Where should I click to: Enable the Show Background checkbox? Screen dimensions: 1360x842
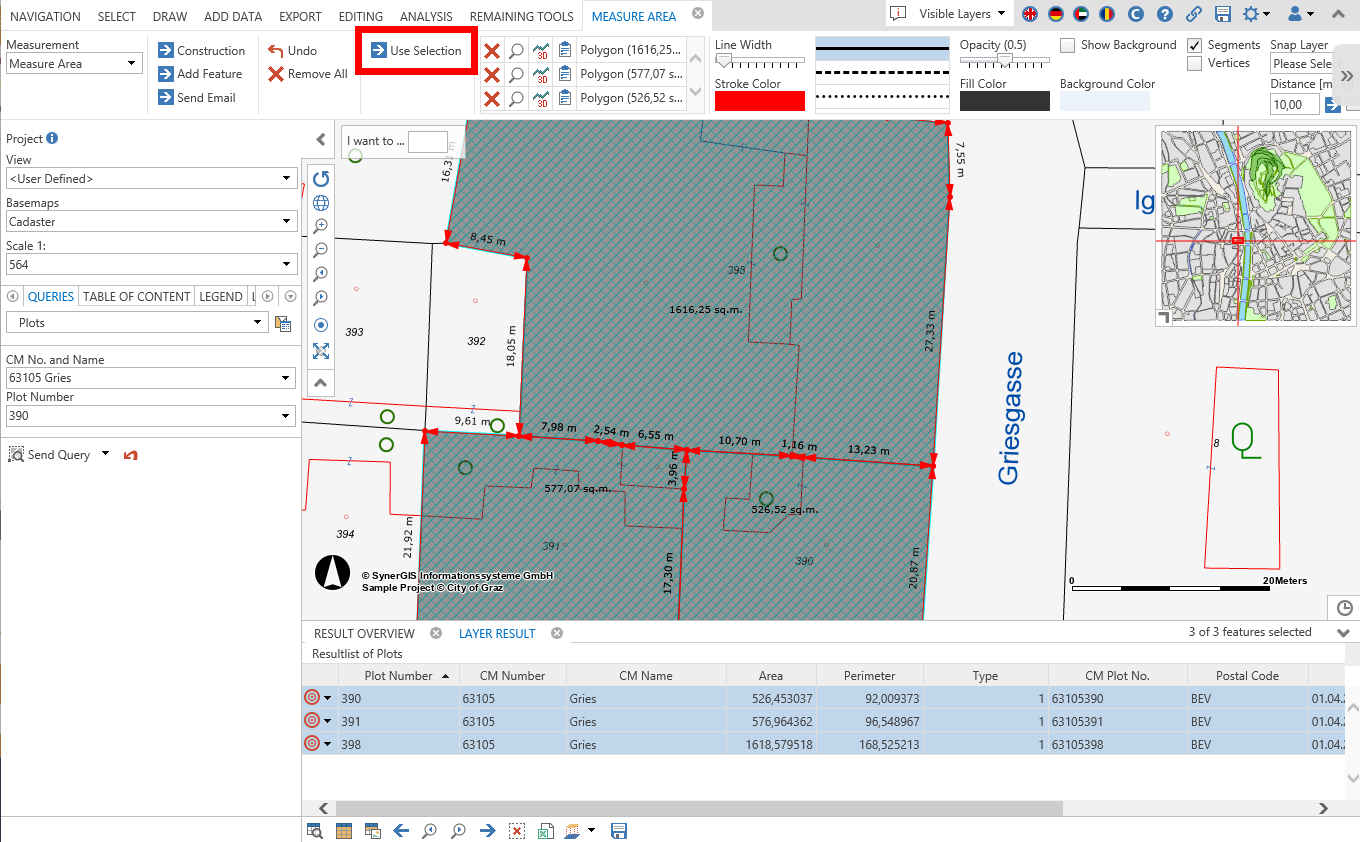click(x=1068, y=45)
